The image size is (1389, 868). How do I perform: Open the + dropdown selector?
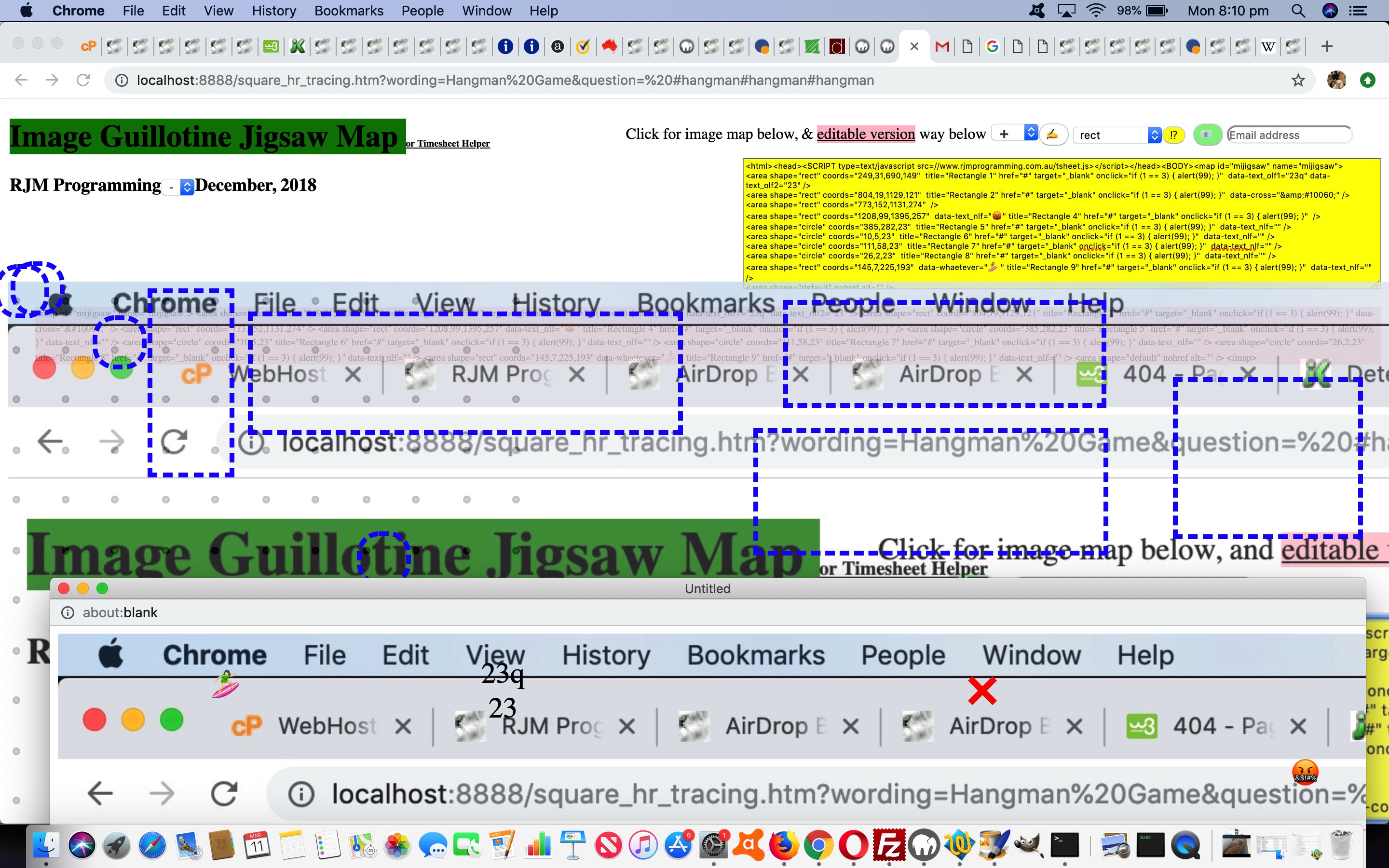click(1014, 134)
